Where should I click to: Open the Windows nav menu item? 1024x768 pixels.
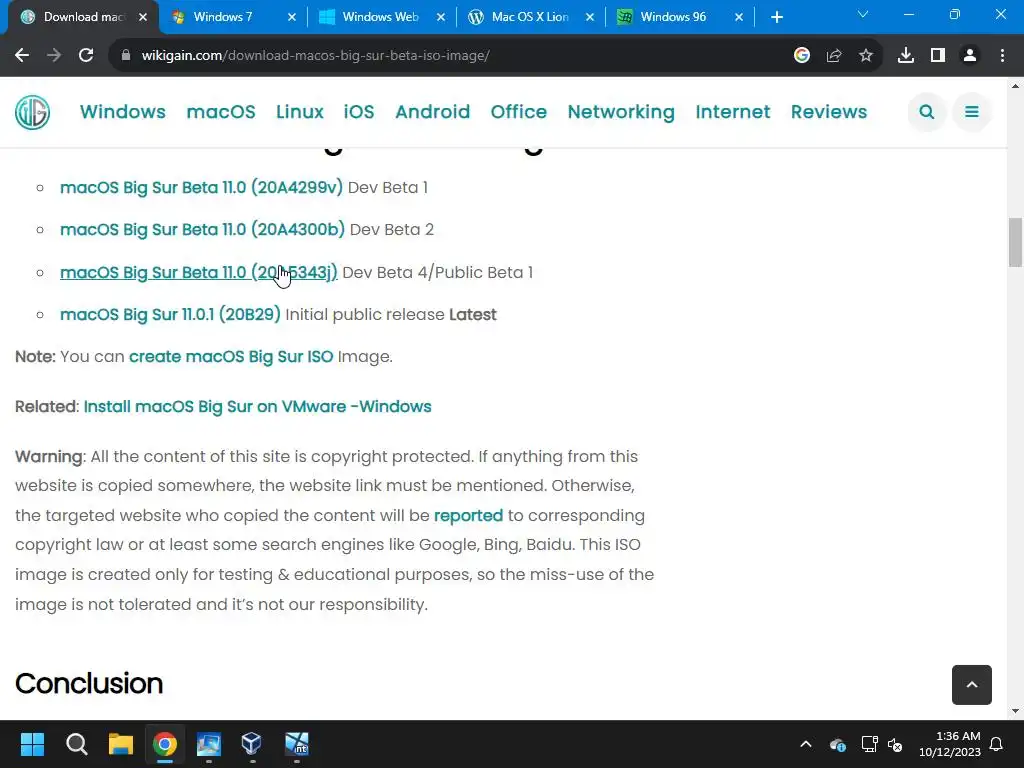click(x=123, y=112)
